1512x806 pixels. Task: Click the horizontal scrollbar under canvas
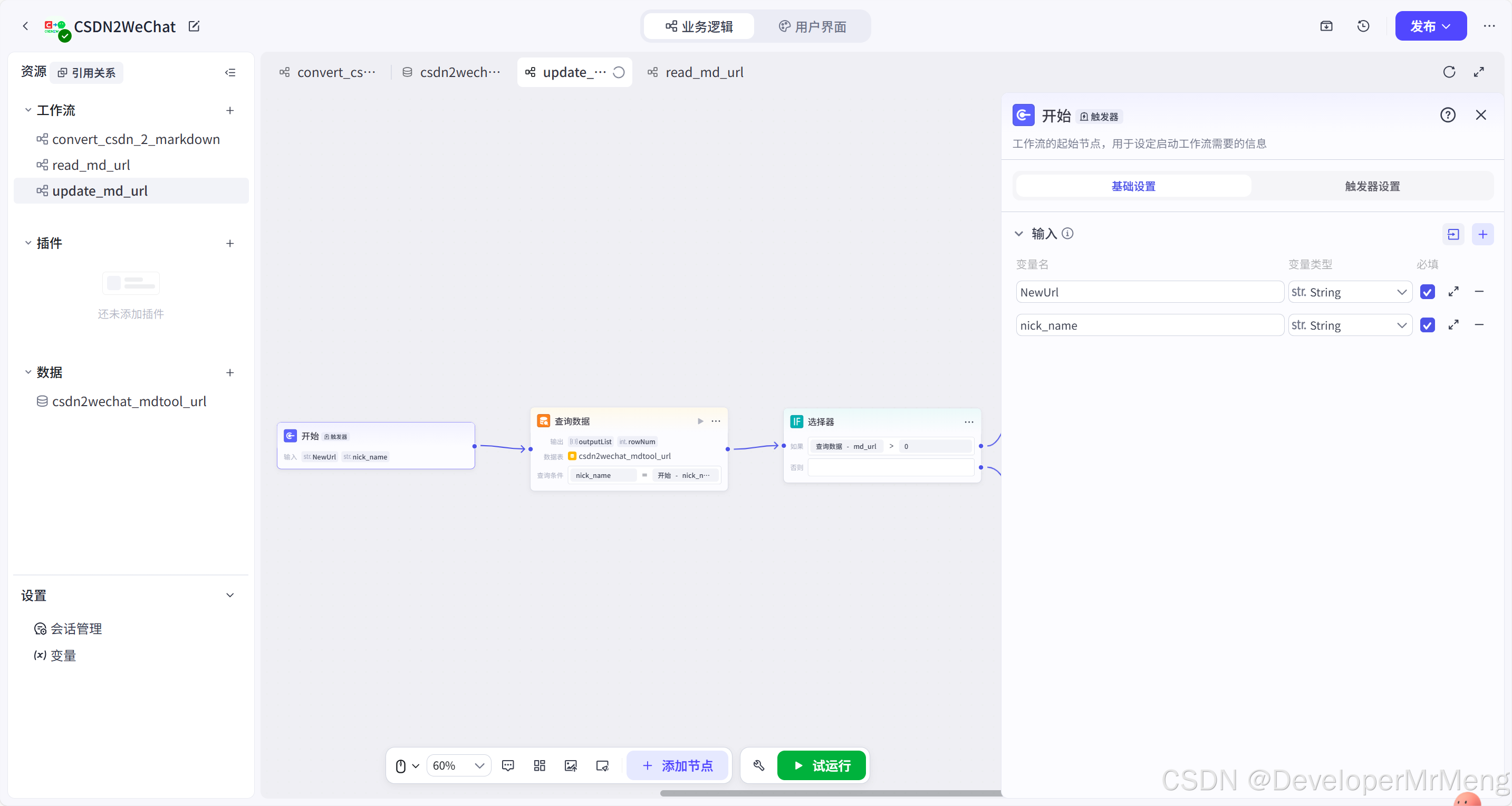click(x=830, y=792)
